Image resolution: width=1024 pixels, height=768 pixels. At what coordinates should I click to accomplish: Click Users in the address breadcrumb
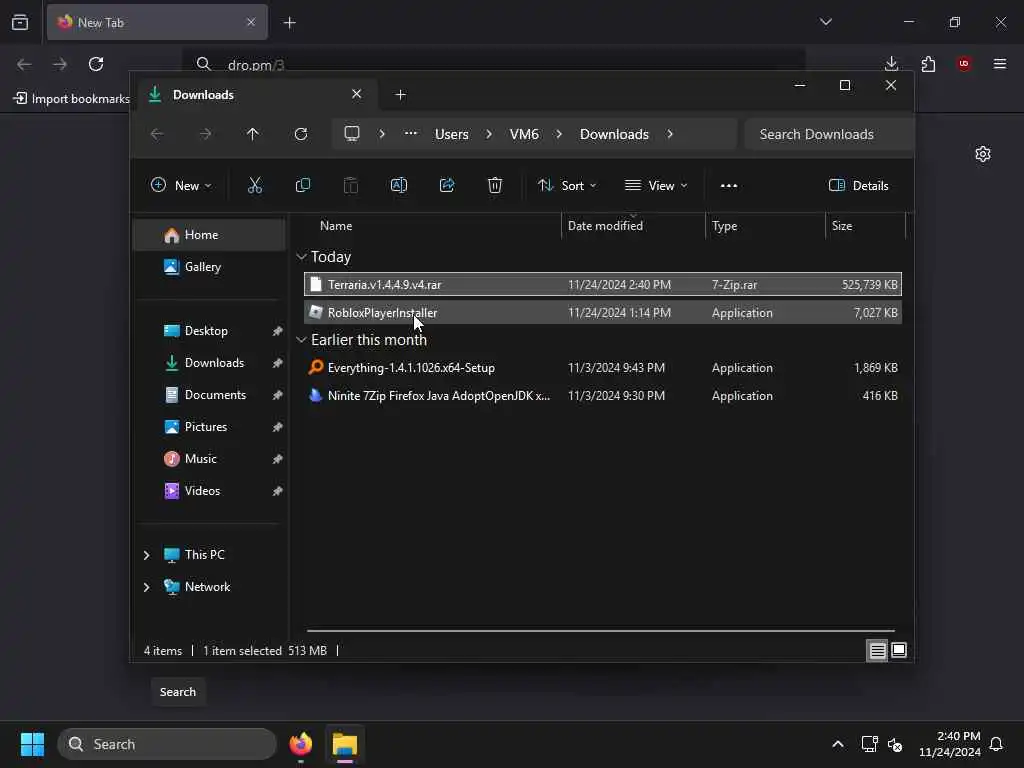[451, 134]
